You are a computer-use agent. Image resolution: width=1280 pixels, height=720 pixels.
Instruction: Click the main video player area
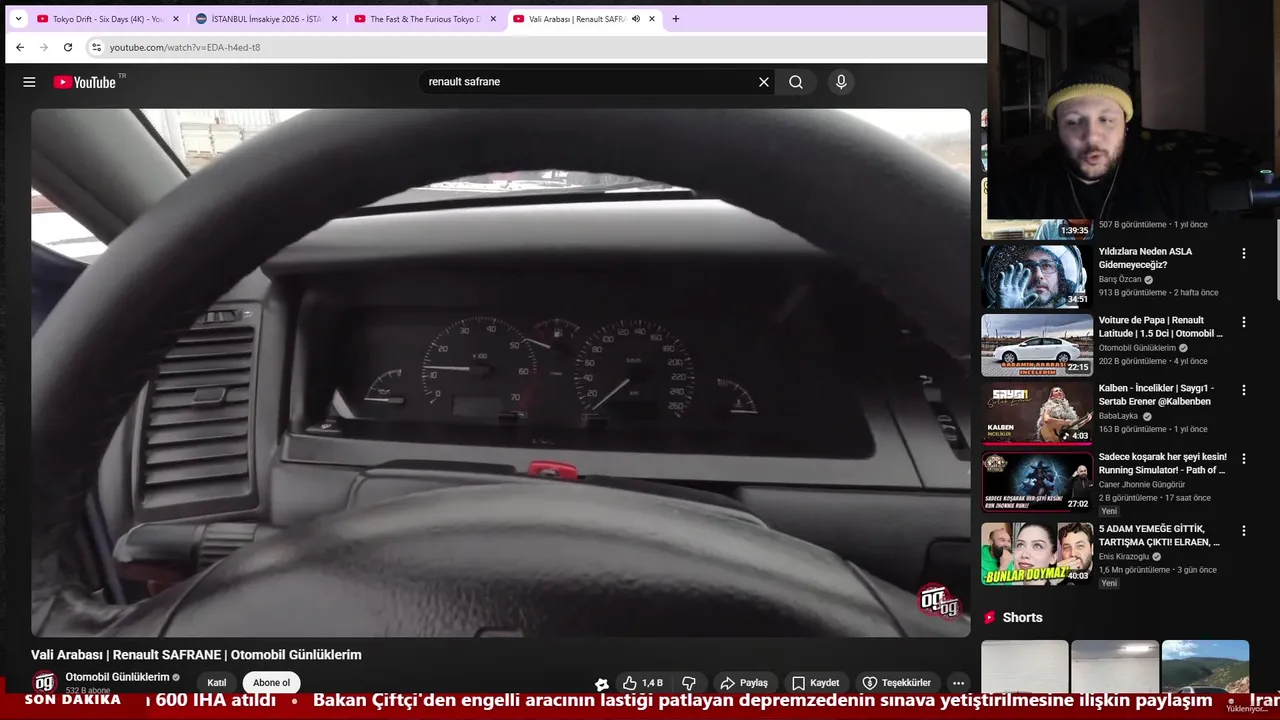[500, 372]
